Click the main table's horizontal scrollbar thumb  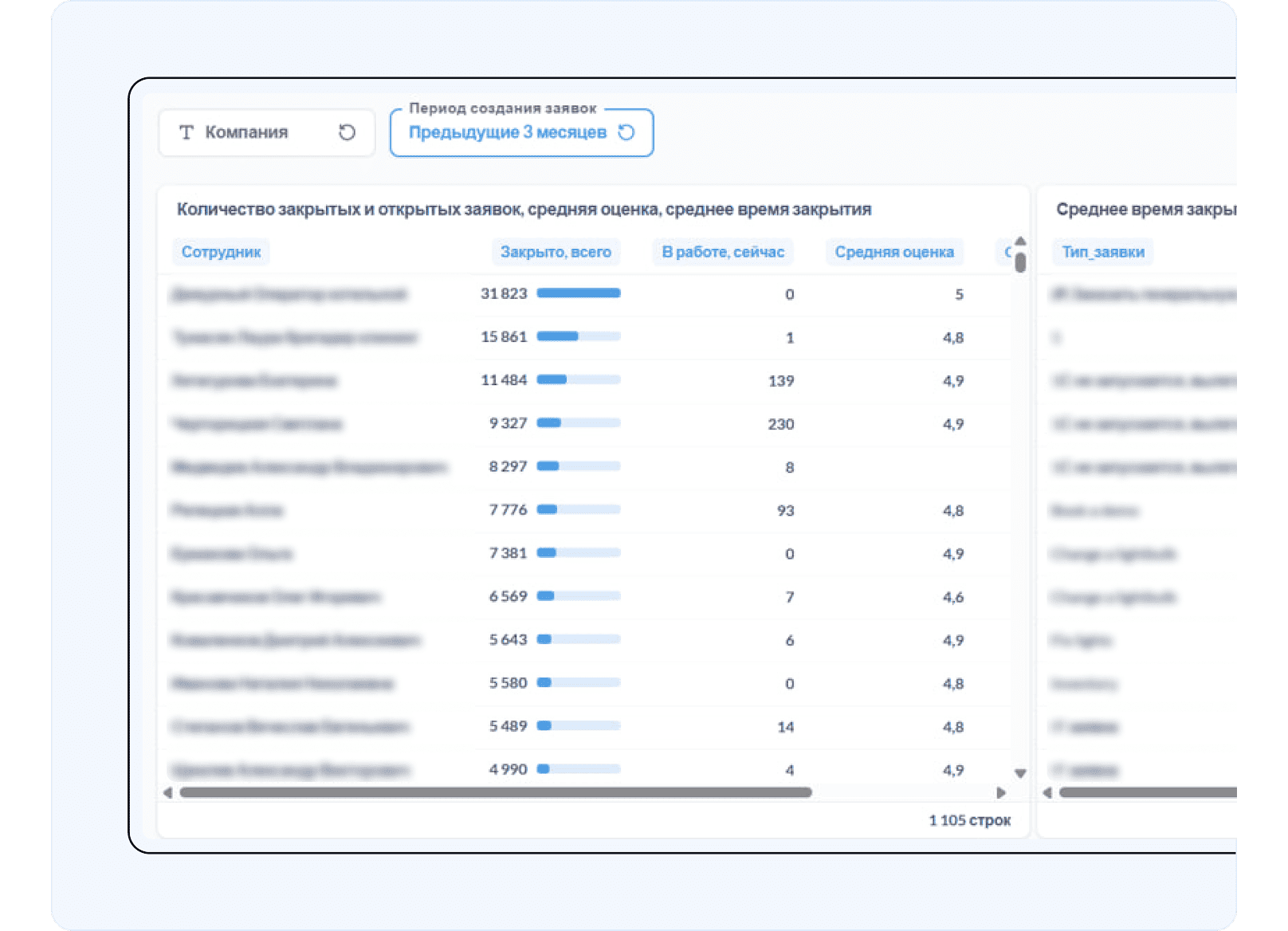[495, 792]
